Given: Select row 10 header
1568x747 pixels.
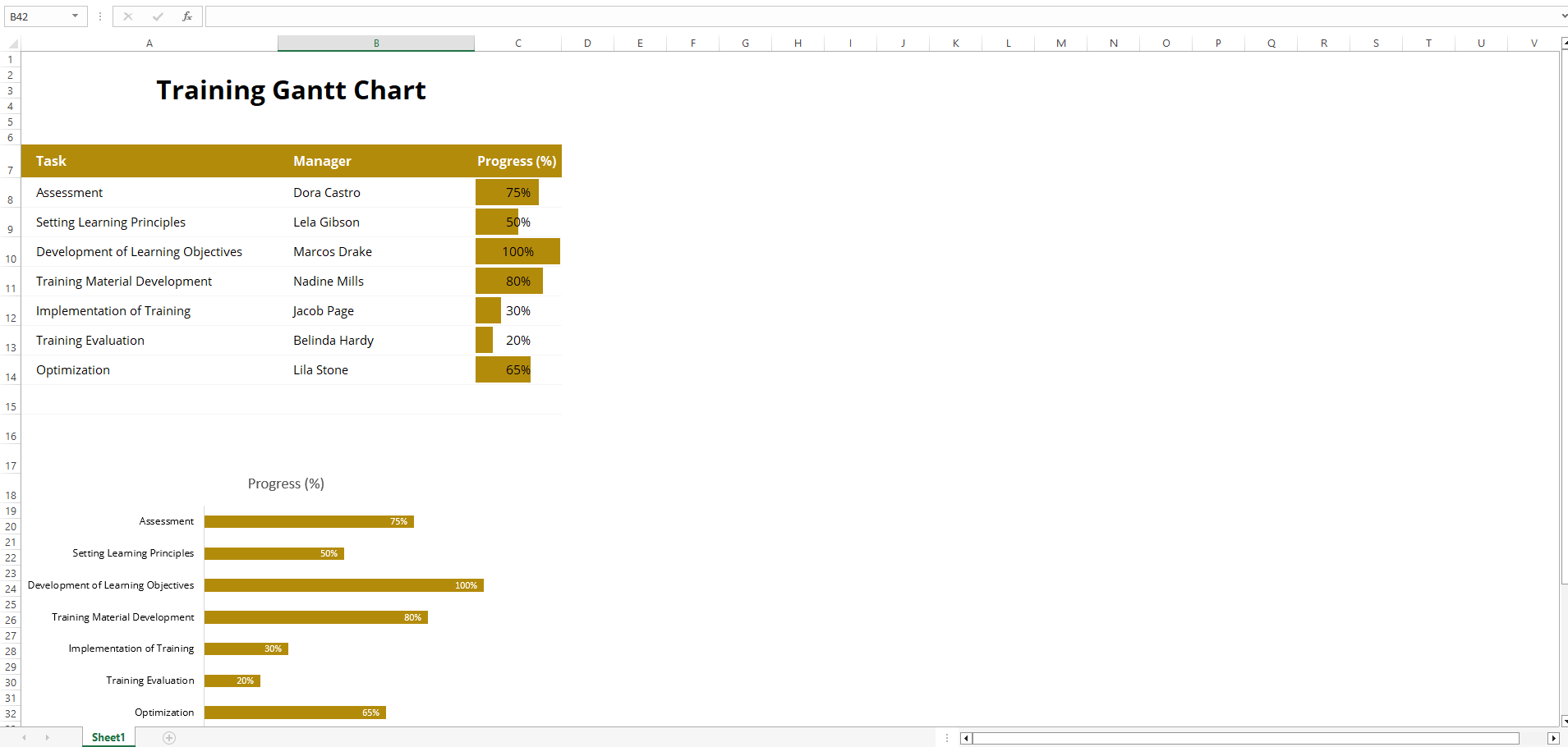Looking at the screenshot, I should coord(11,252).
